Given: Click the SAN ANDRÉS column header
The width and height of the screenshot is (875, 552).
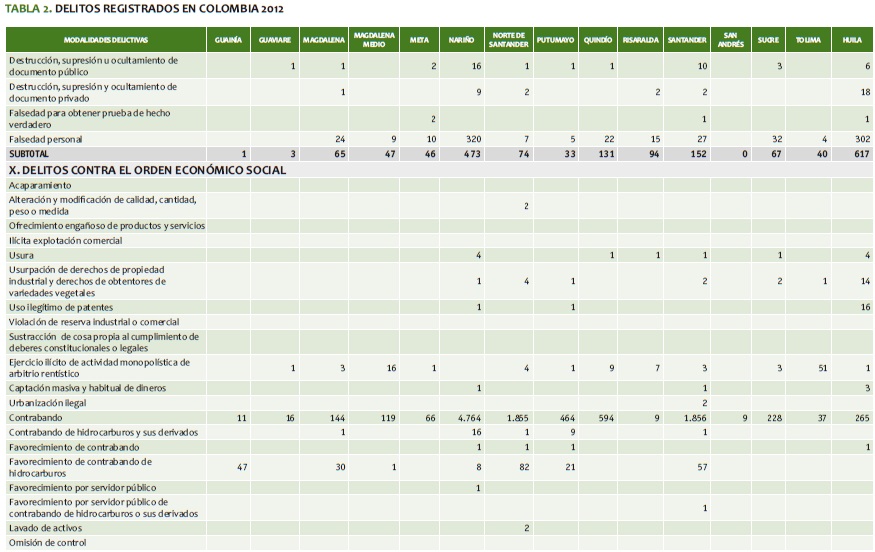Looking at the screenshot, I should tap(731, 40).
